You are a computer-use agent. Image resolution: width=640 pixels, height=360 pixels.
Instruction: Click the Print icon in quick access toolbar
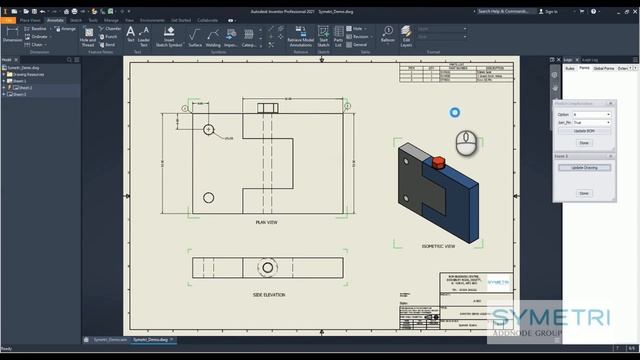(x=74, y=11)
